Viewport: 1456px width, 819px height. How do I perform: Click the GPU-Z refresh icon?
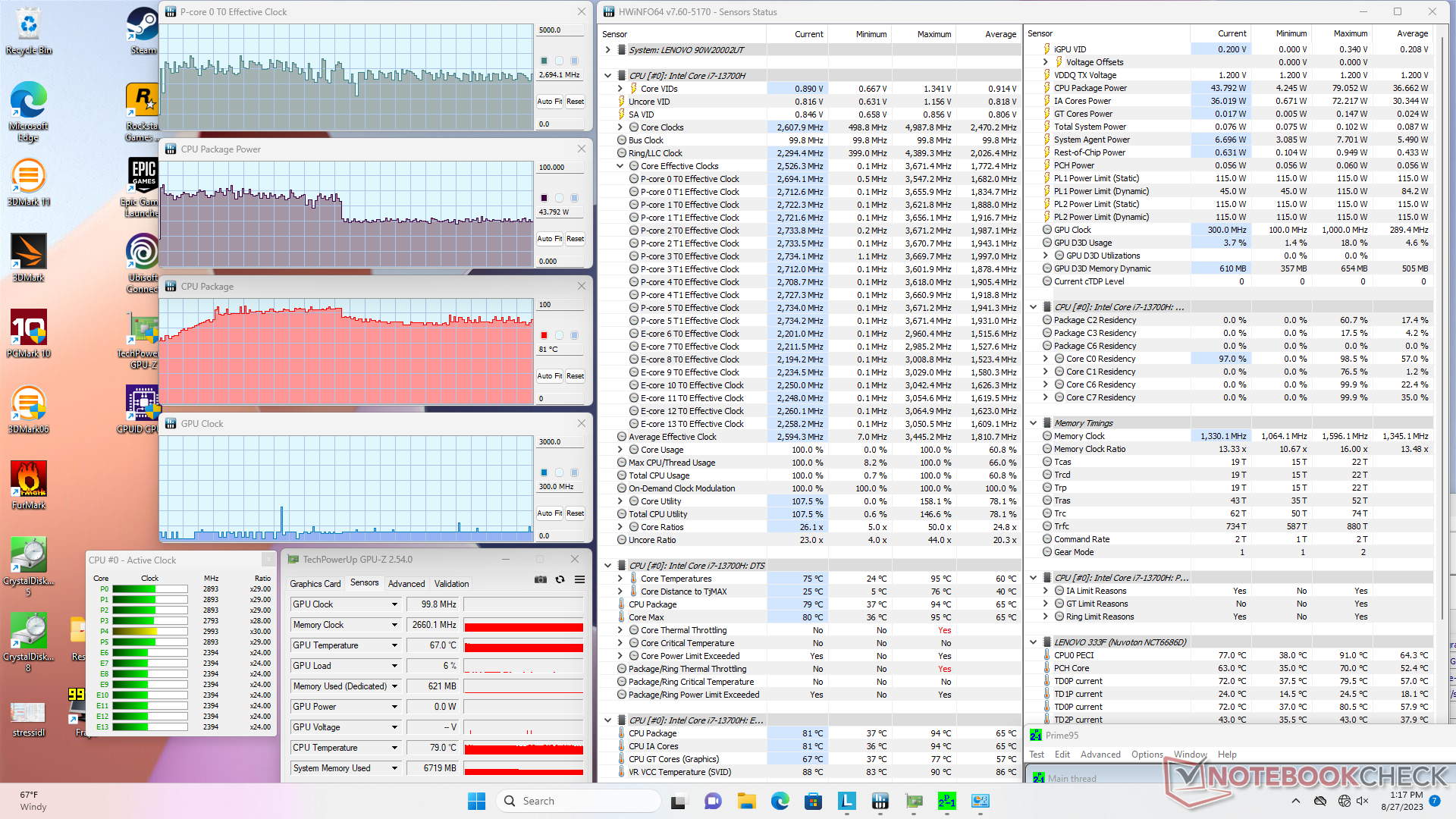pos(560,579)
